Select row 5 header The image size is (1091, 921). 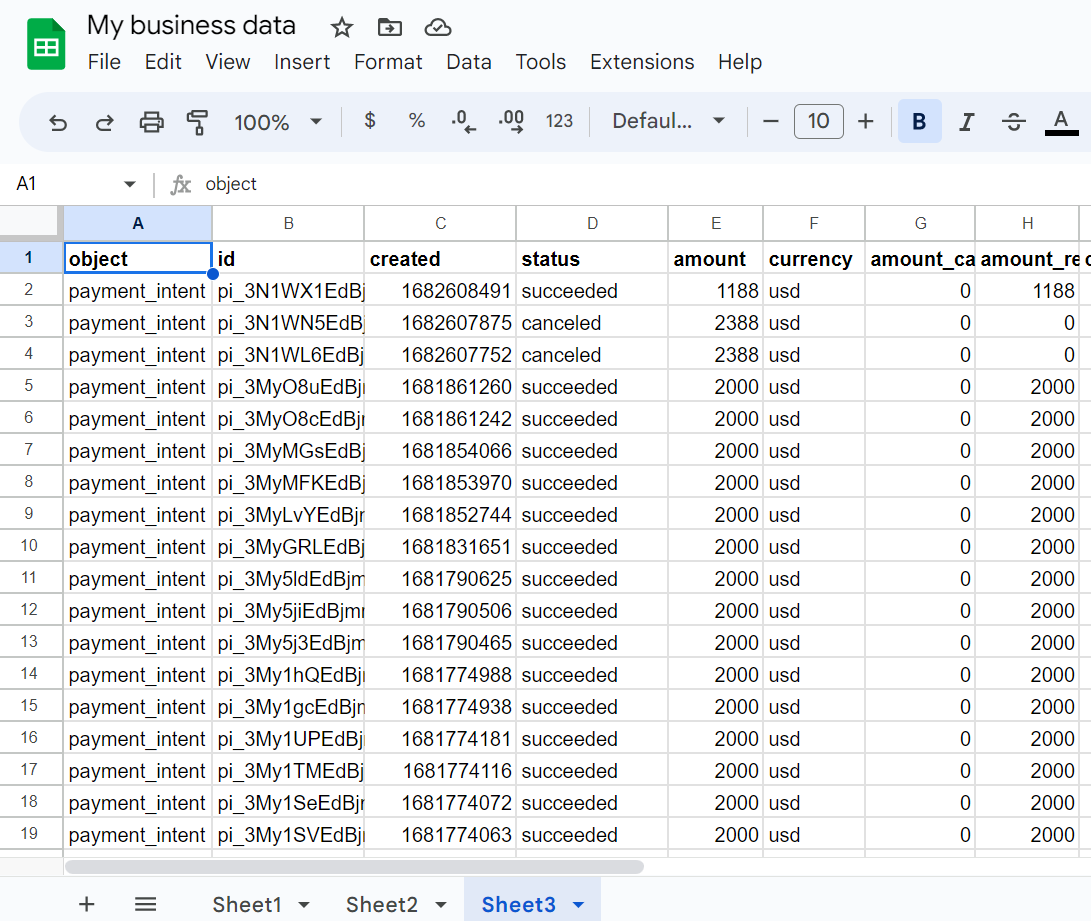[29, 386]
